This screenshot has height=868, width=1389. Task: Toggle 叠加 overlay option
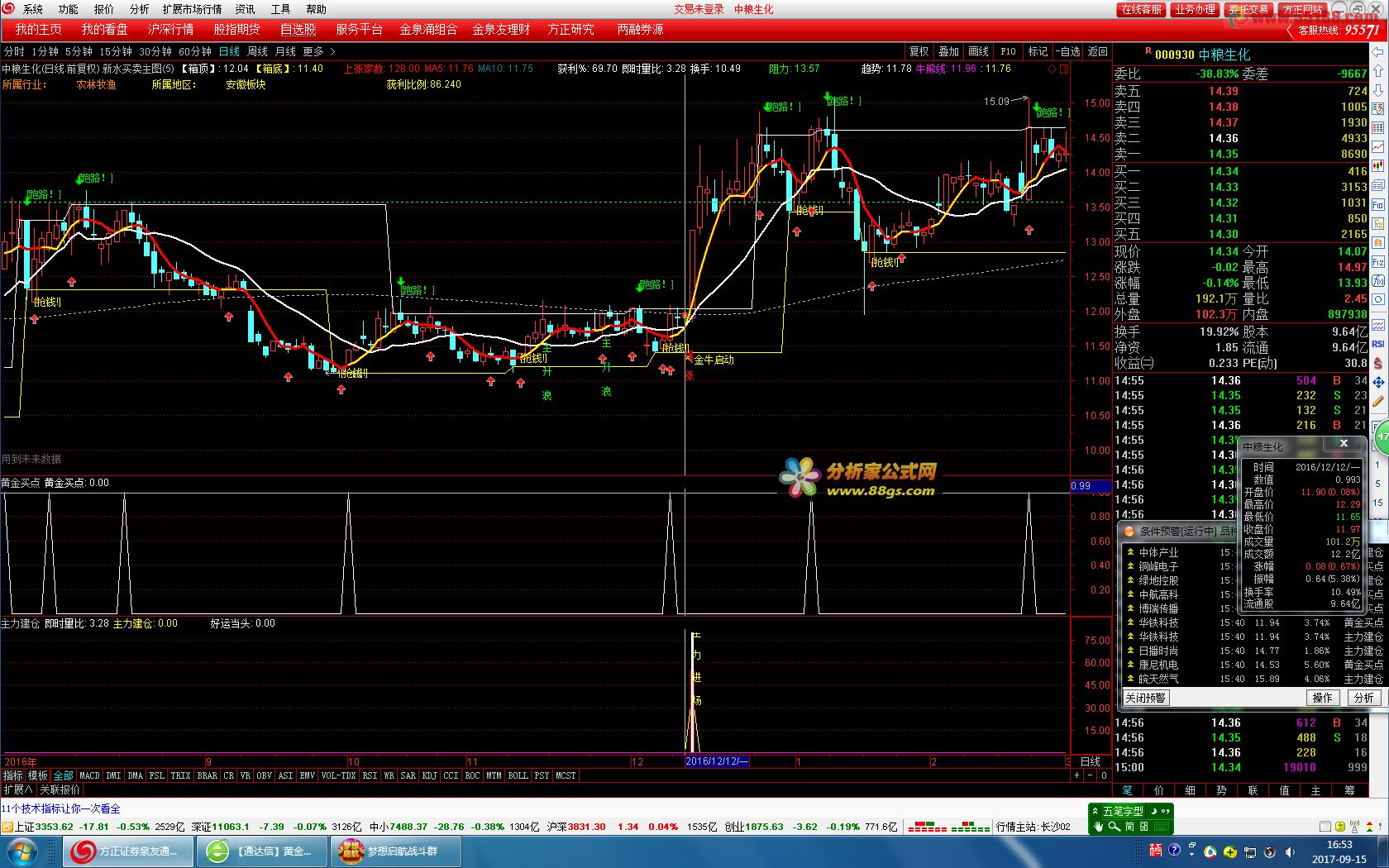(949, 51)
